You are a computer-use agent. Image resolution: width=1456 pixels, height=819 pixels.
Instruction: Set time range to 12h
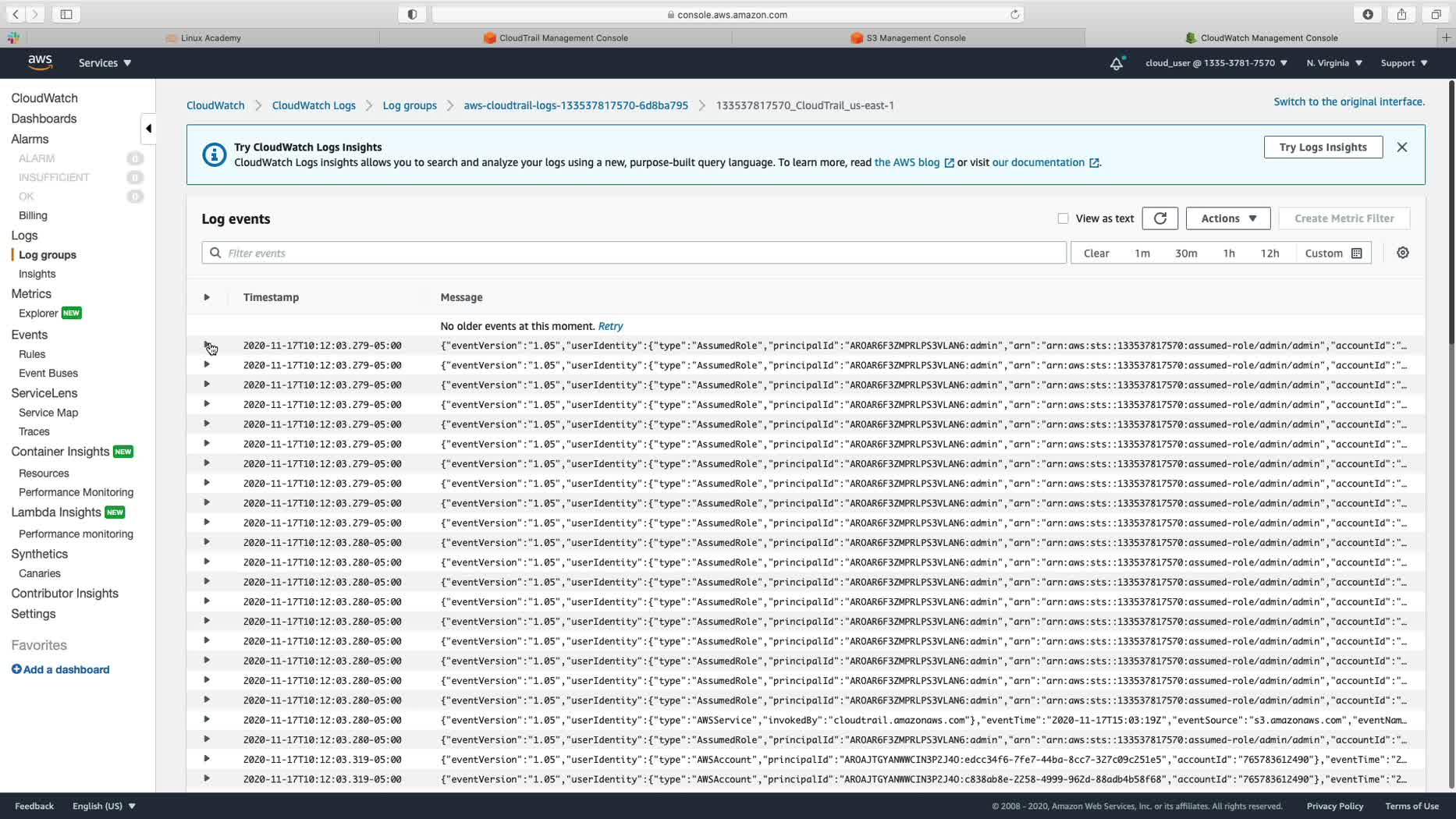[1270, 253]
